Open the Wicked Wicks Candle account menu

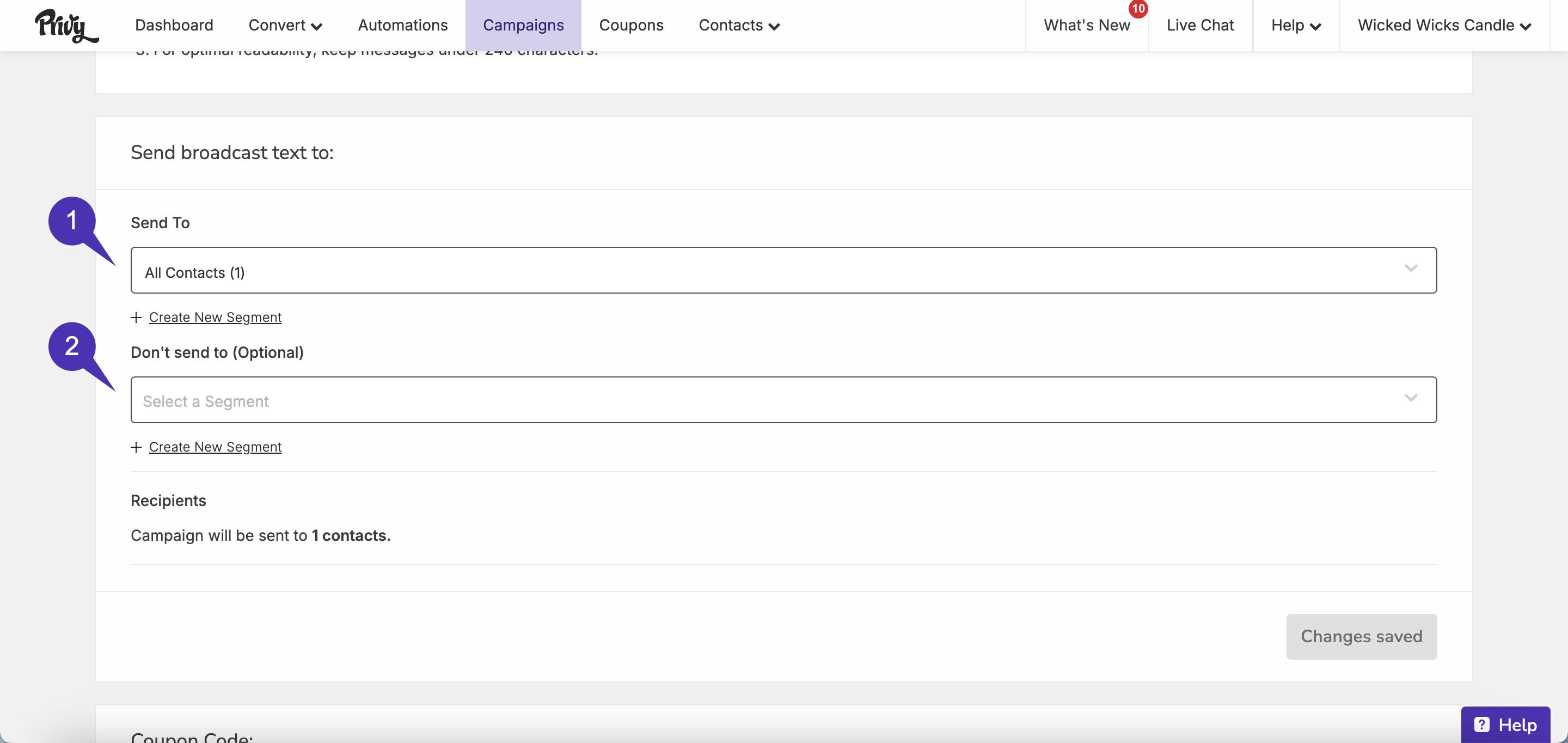pos(1444,25)
